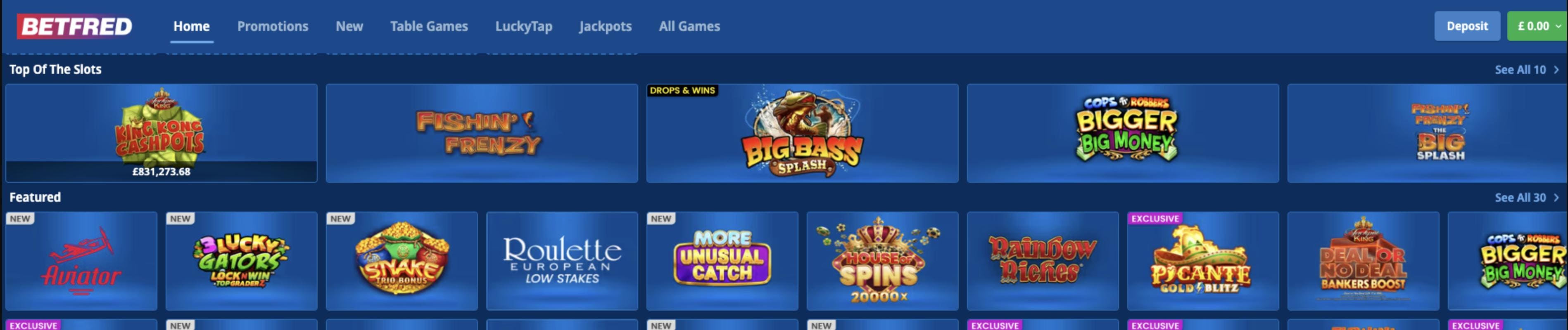
Task: Expand Featured via See All 30
Action: tap(1527, 198)
